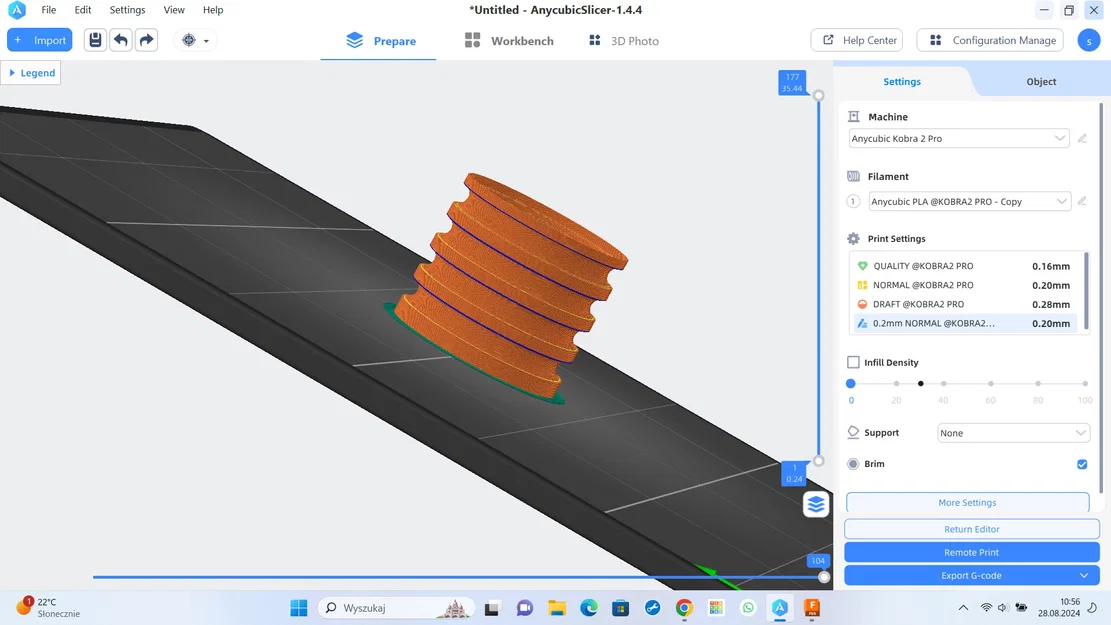Click Export G-code button
Viewport: 1111px width, 625px height.
[x=971, y=575]
